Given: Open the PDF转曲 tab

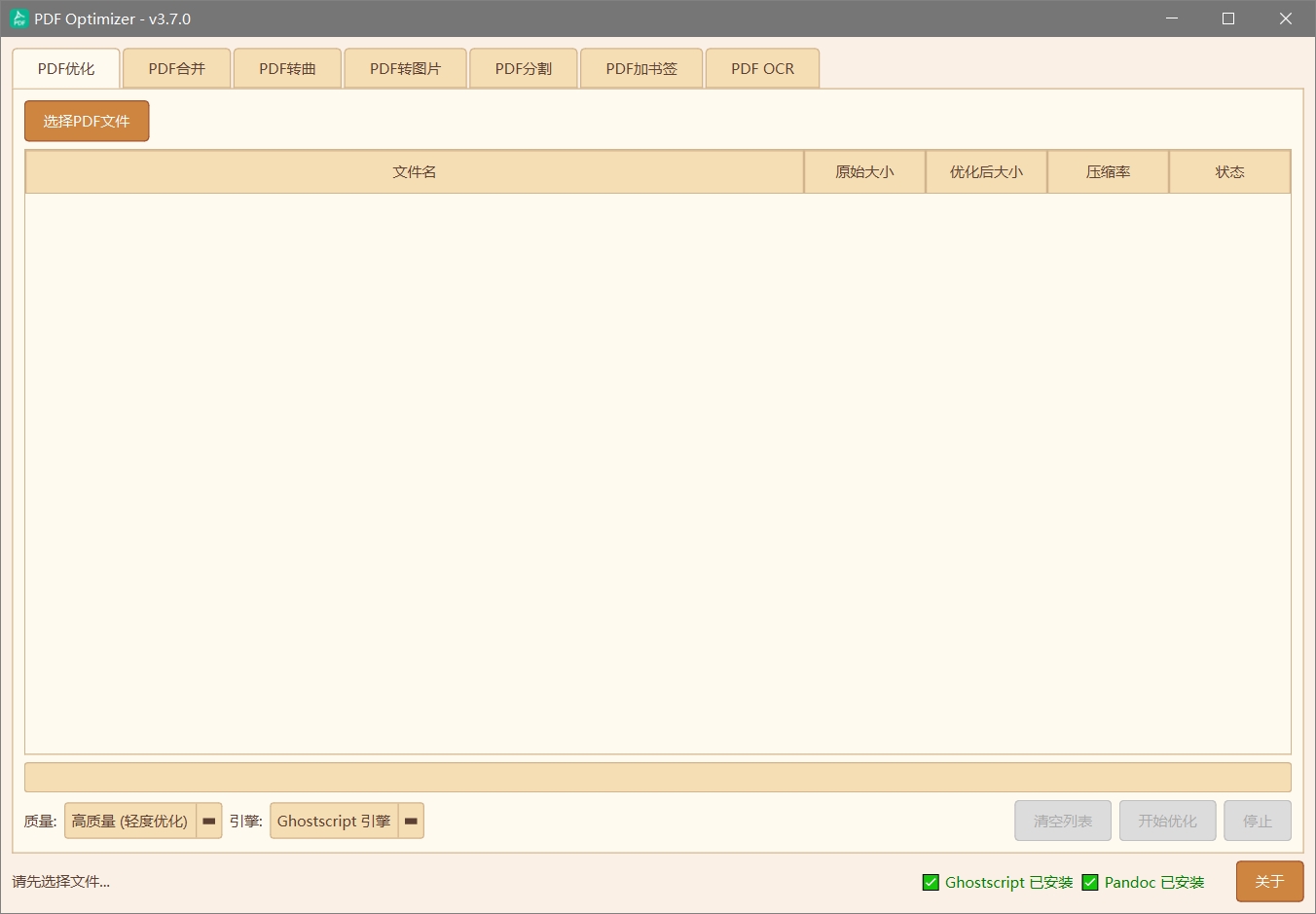Looking at the screenshot, I should click(x=287, y=69).
